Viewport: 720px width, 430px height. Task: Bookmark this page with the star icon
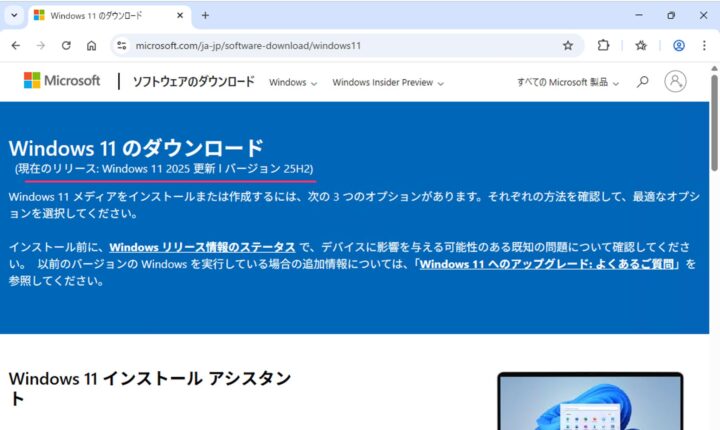(568, 46)
